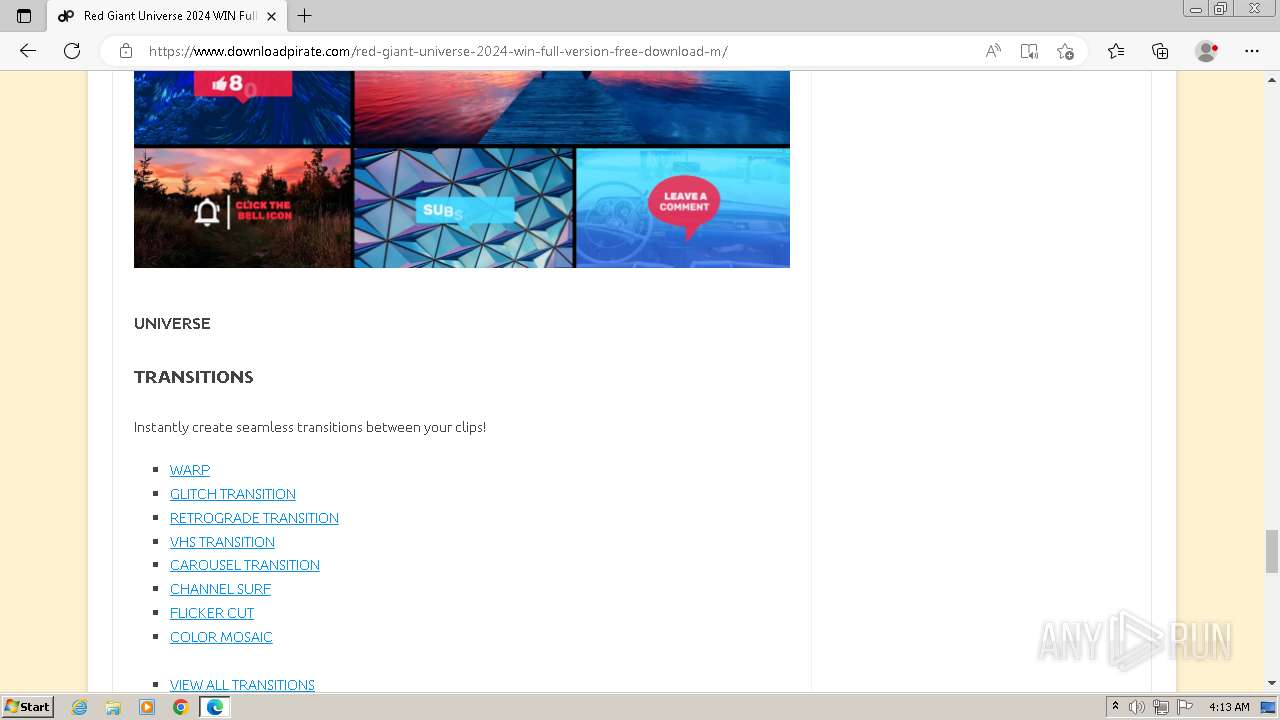Click the Show desktop tray icon

(x=1269, y=707)
